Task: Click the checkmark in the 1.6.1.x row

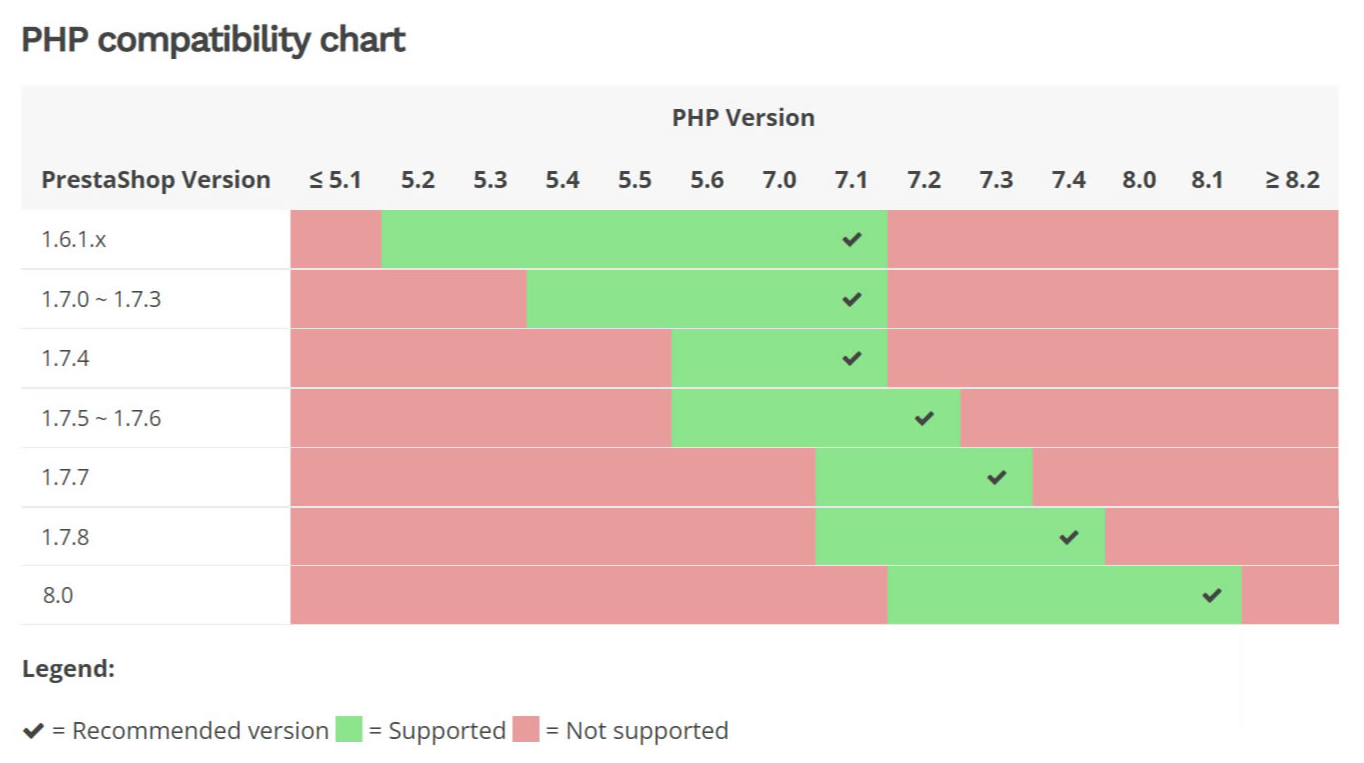Action: [851, 239]
